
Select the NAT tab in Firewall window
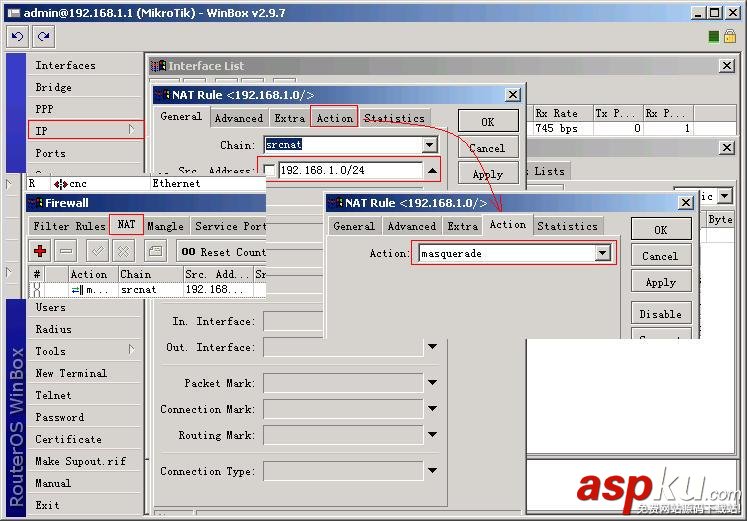click(126, 224)
